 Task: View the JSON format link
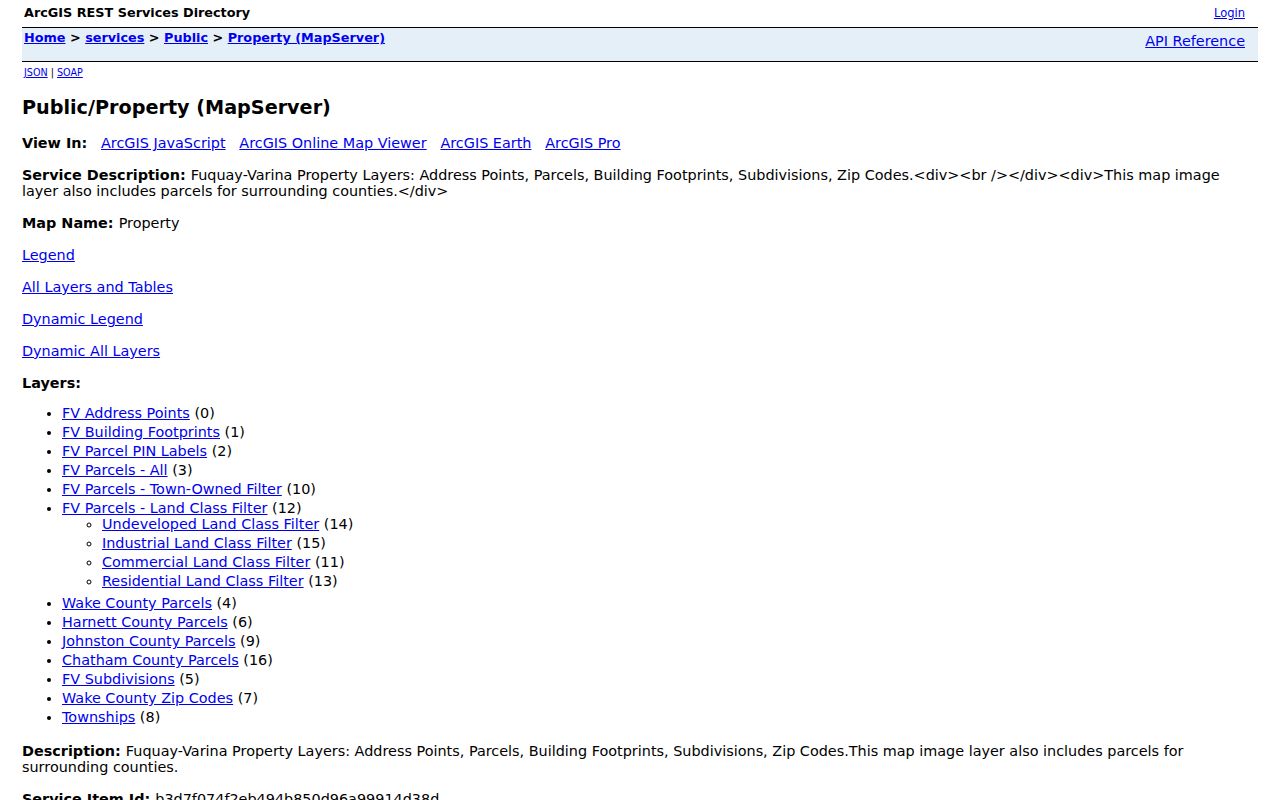coord(35,73)
